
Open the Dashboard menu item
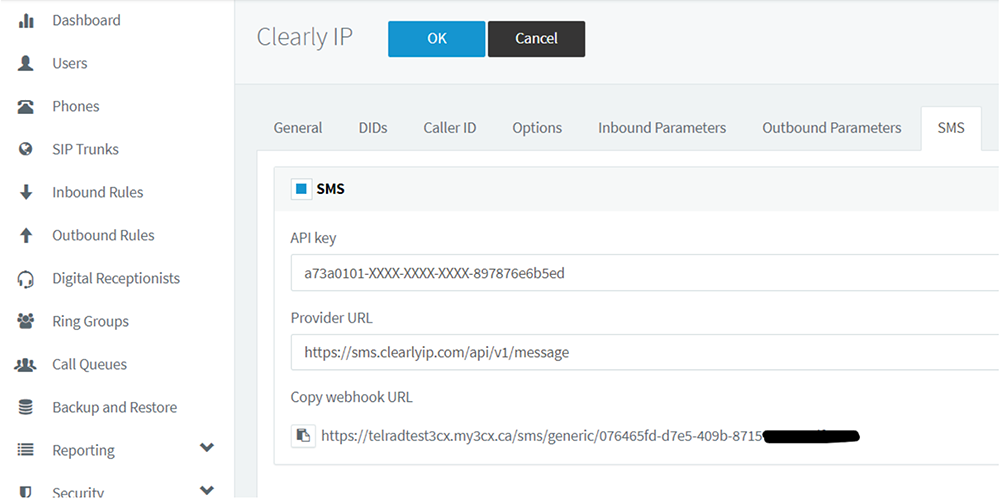tap(86, 20)
